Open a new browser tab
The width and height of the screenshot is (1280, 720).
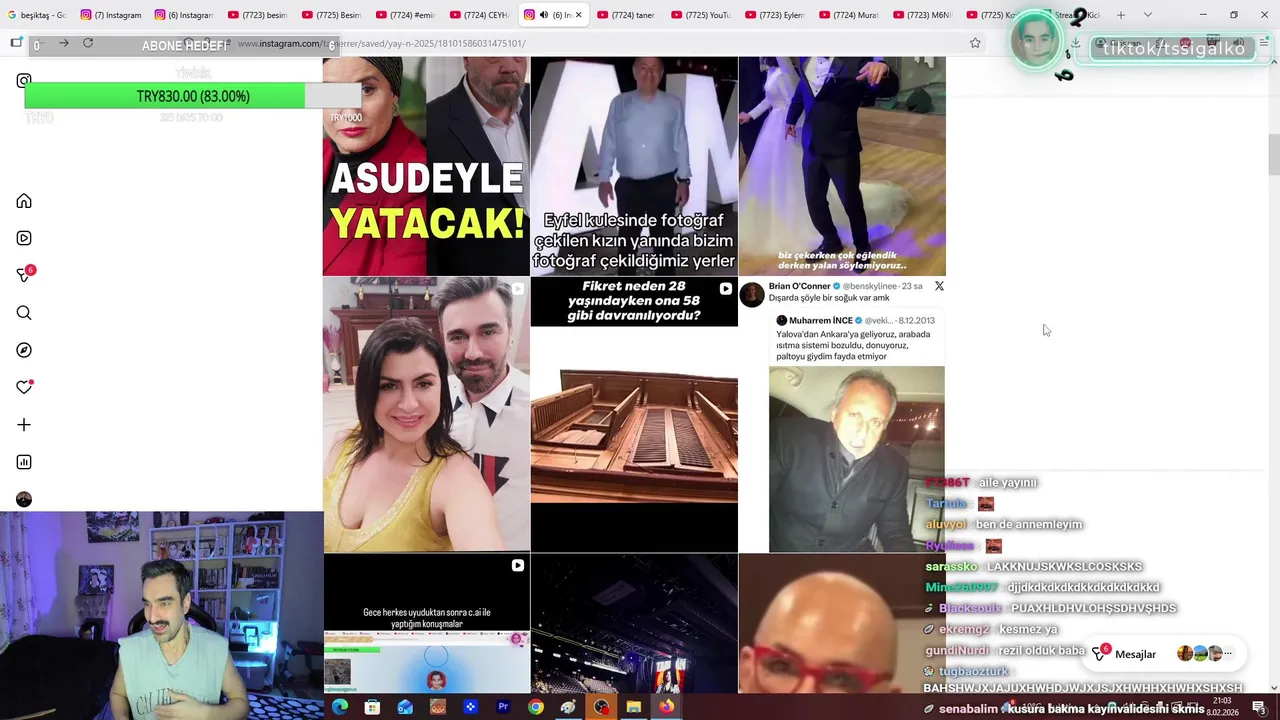[x=1121, y=15]
